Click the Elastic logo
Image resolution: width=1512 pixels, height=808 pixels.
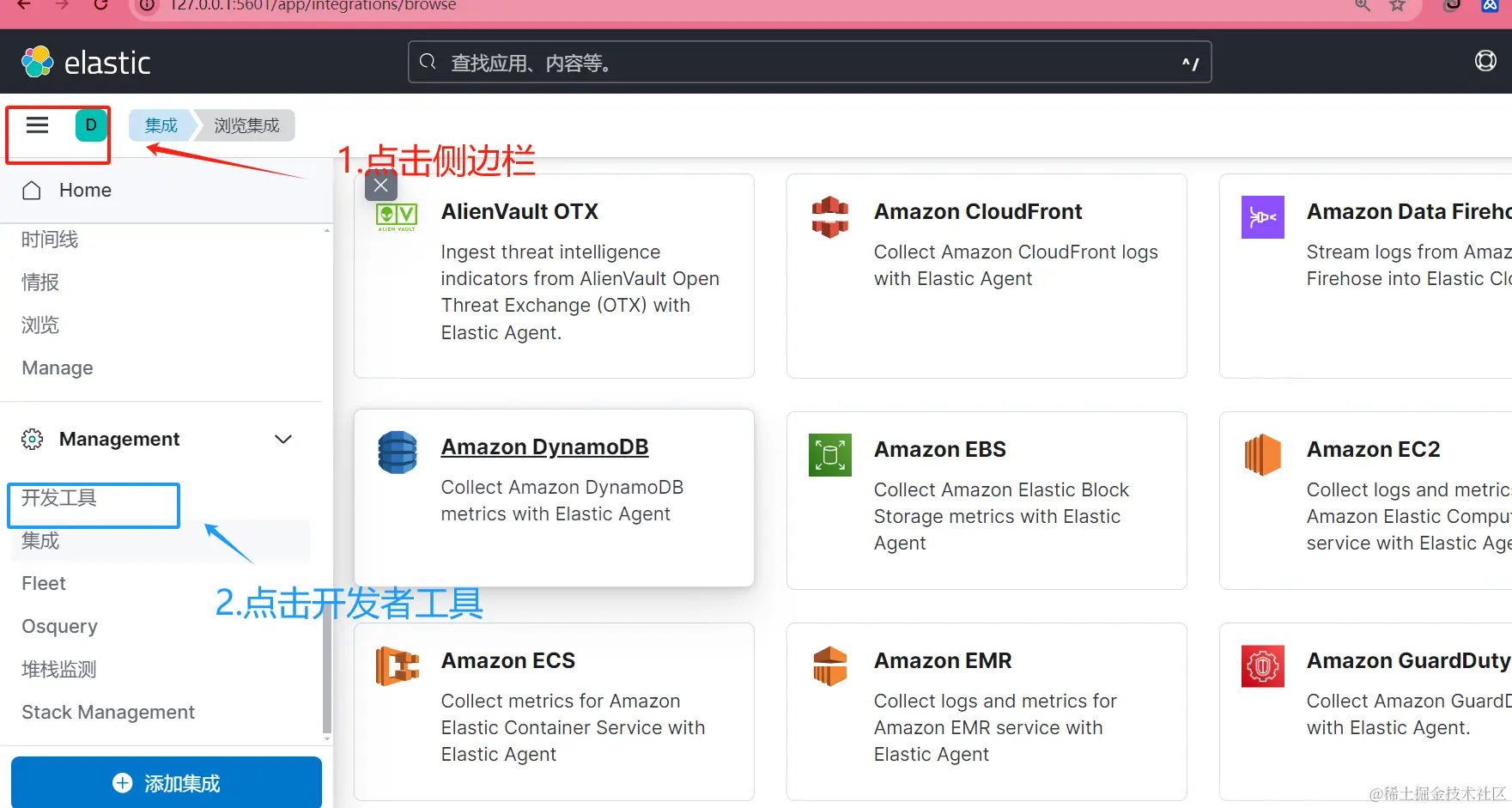[86, 63]
